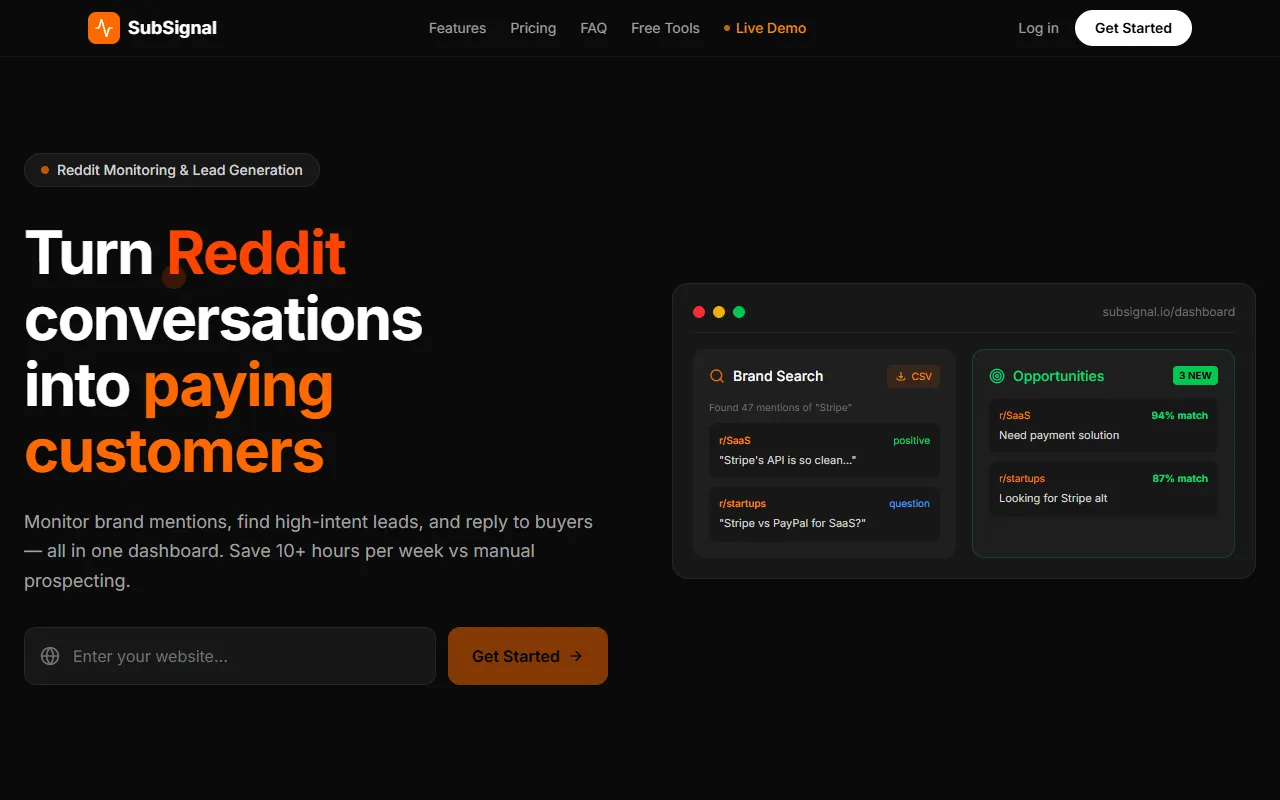1280x800 pixels.
Task: Open the "Stripe's API is so clean..." mention
Action: pyautogui.click(x=824, y=450)
